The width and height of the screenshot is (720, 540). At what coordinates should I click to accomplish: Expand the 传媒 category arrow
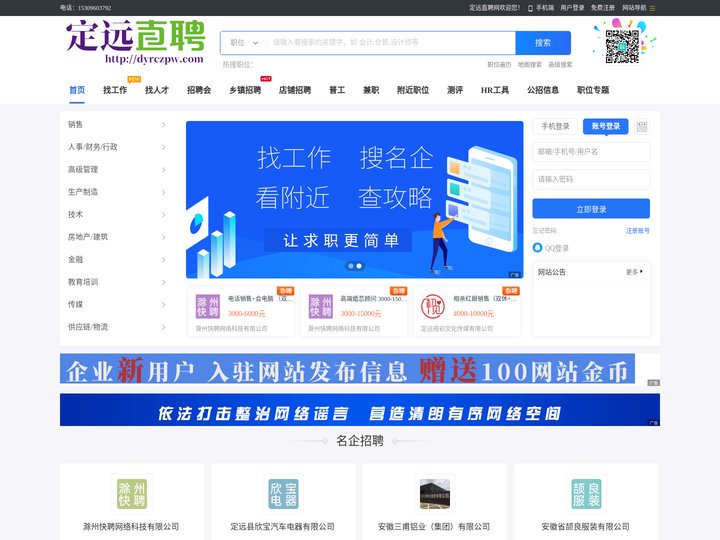pyautogui.click(x=163, y=304)
